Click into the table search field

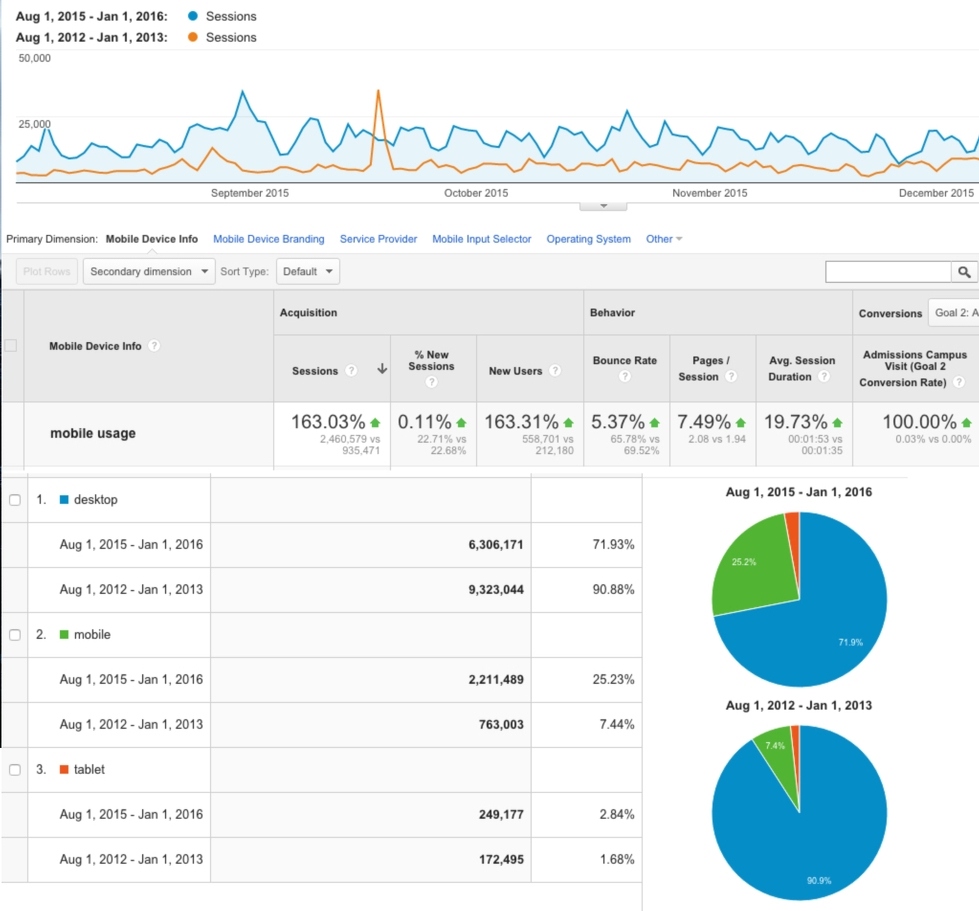887,272
